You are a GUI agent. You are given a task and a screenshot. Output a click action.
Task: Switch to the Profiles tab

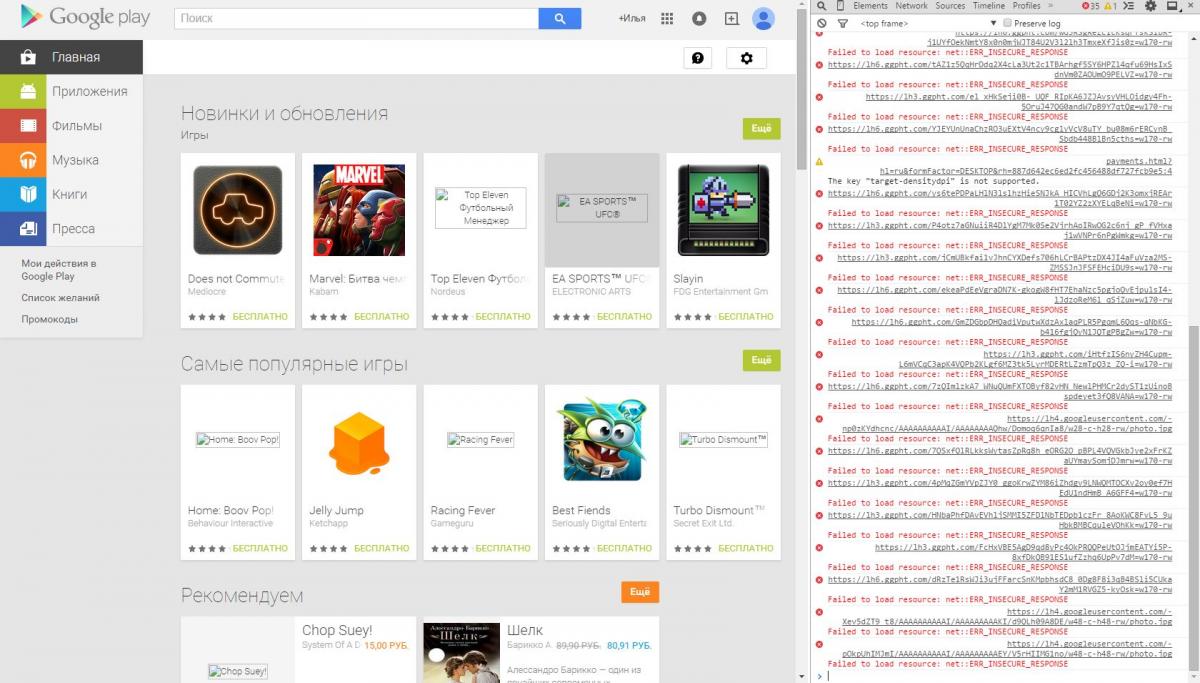pyautogui.click(x=1027, y=6)
